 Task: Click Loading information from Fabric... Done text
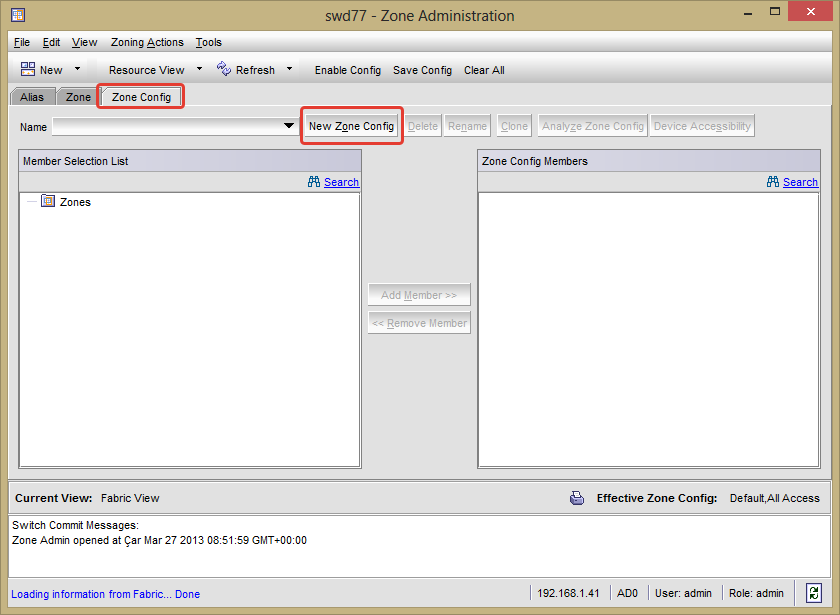click(x=106, y=594)
